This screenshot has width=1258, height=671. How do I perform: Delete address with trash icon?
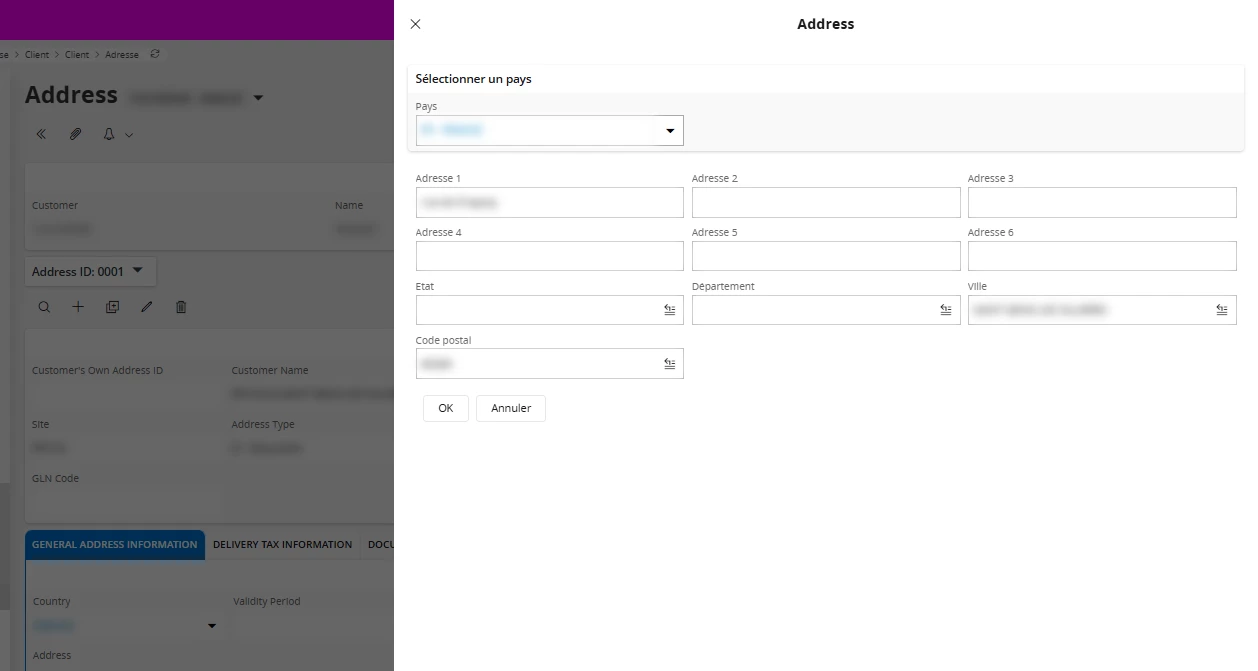click(181, 307)
